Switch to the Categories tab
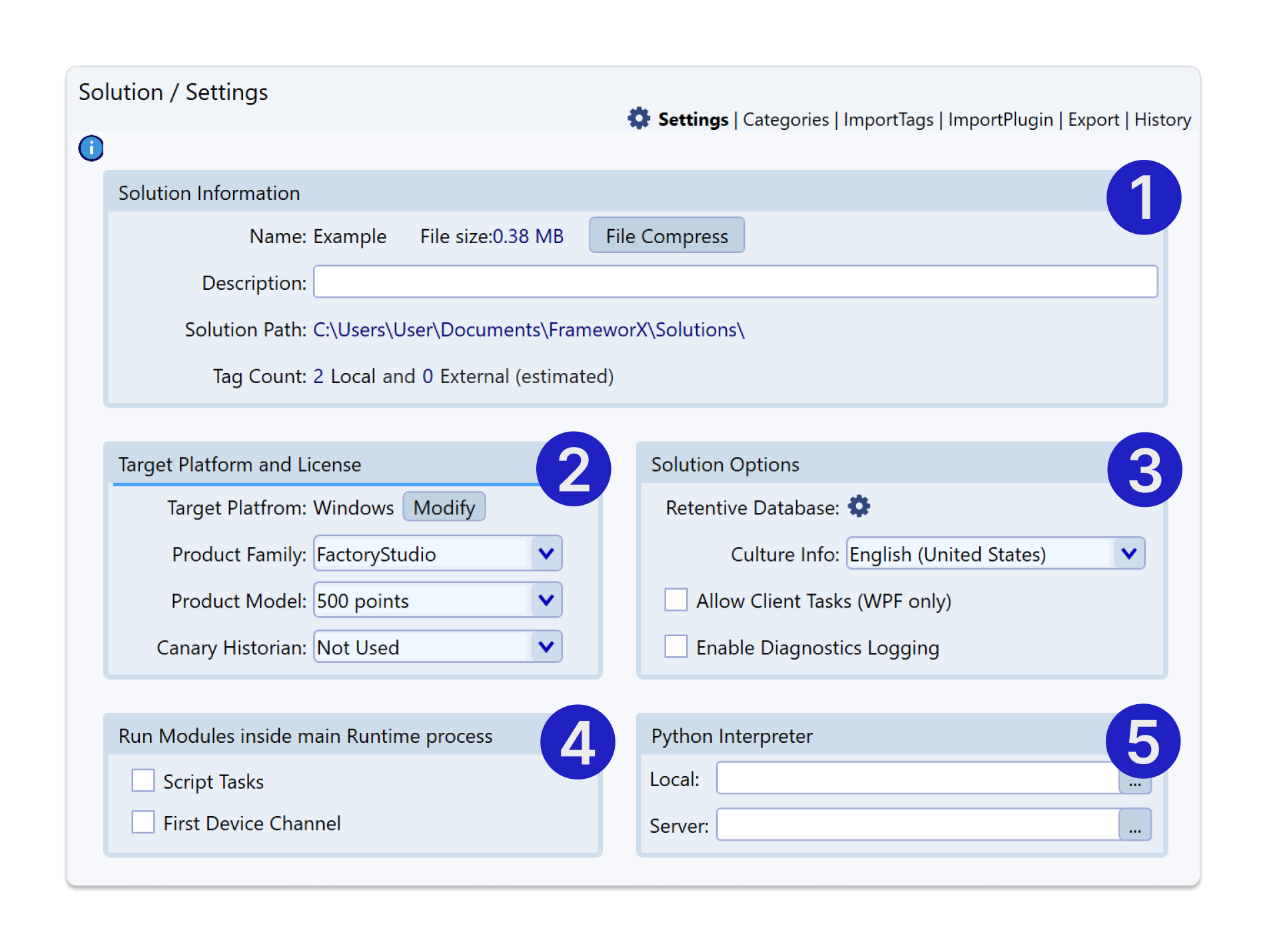1267x952 pixels. tap(785, 120)
